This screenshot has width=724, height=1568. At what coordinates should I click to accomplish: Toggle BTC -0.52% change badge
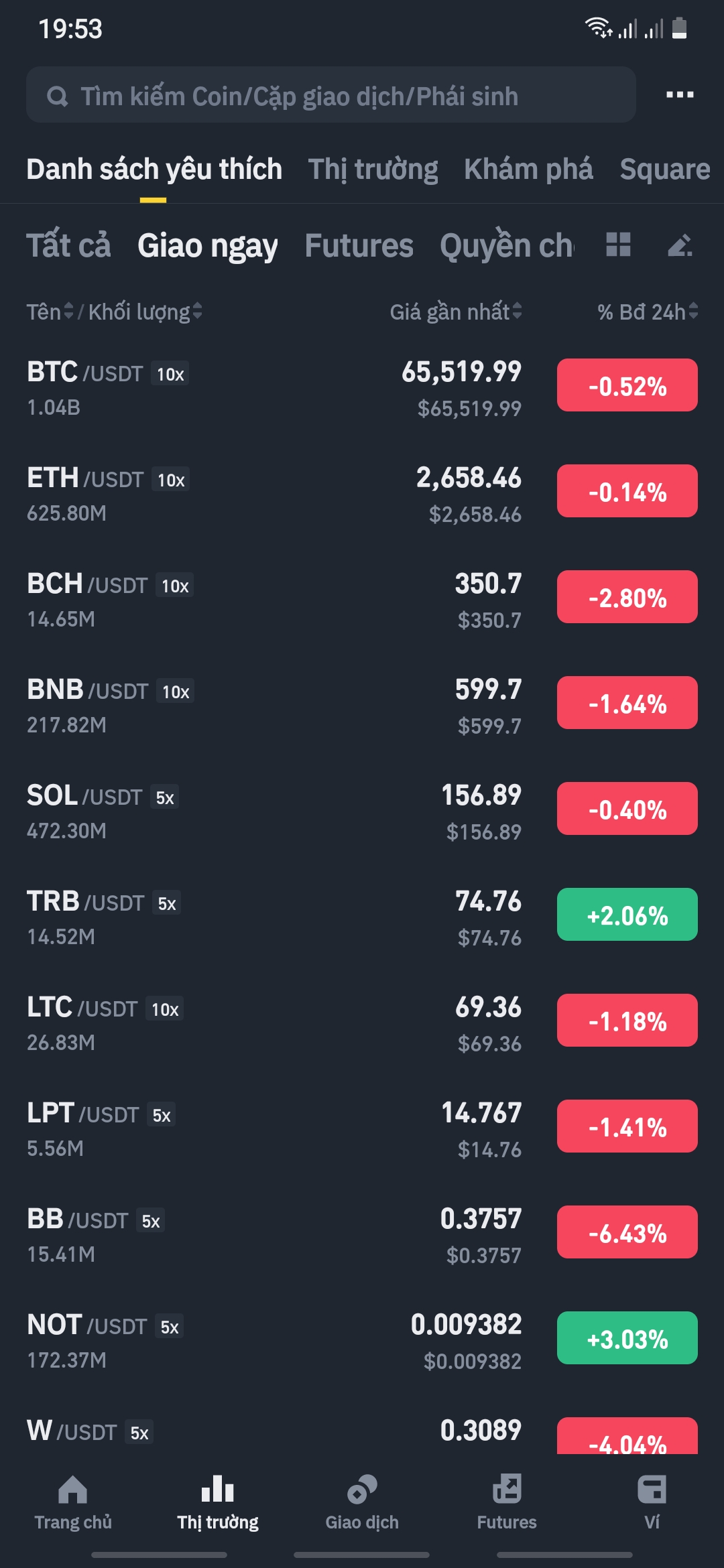(627, 385)
